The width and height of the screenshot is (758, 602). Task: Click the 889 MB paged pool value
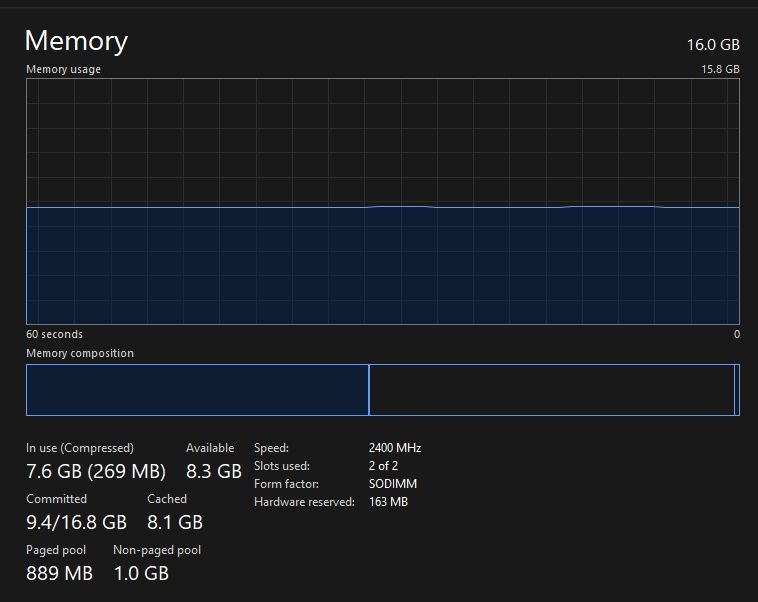tap(59, 573)
